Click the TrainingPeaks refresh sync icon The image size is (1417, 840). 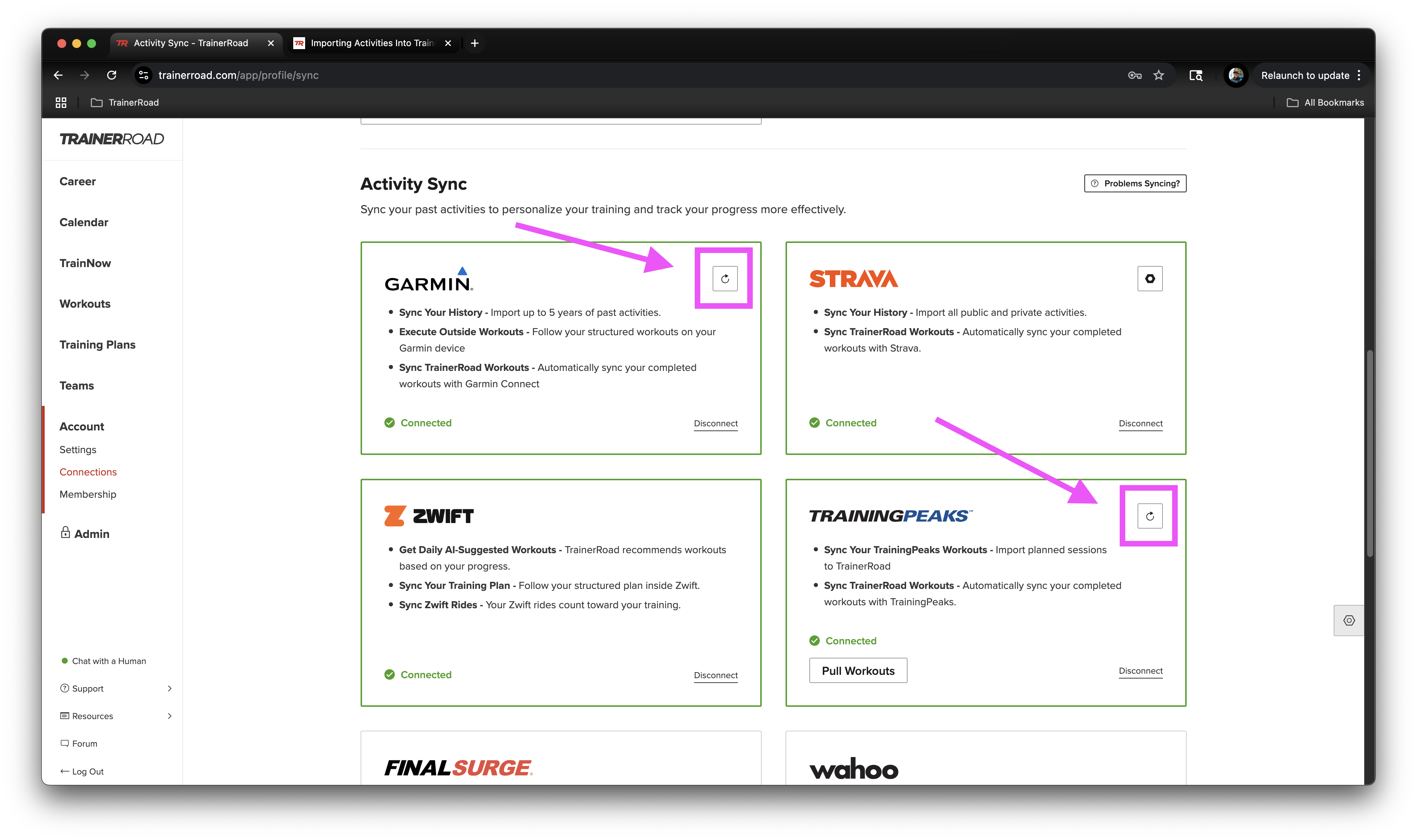pyautogui.click(x=1149, y=516)
